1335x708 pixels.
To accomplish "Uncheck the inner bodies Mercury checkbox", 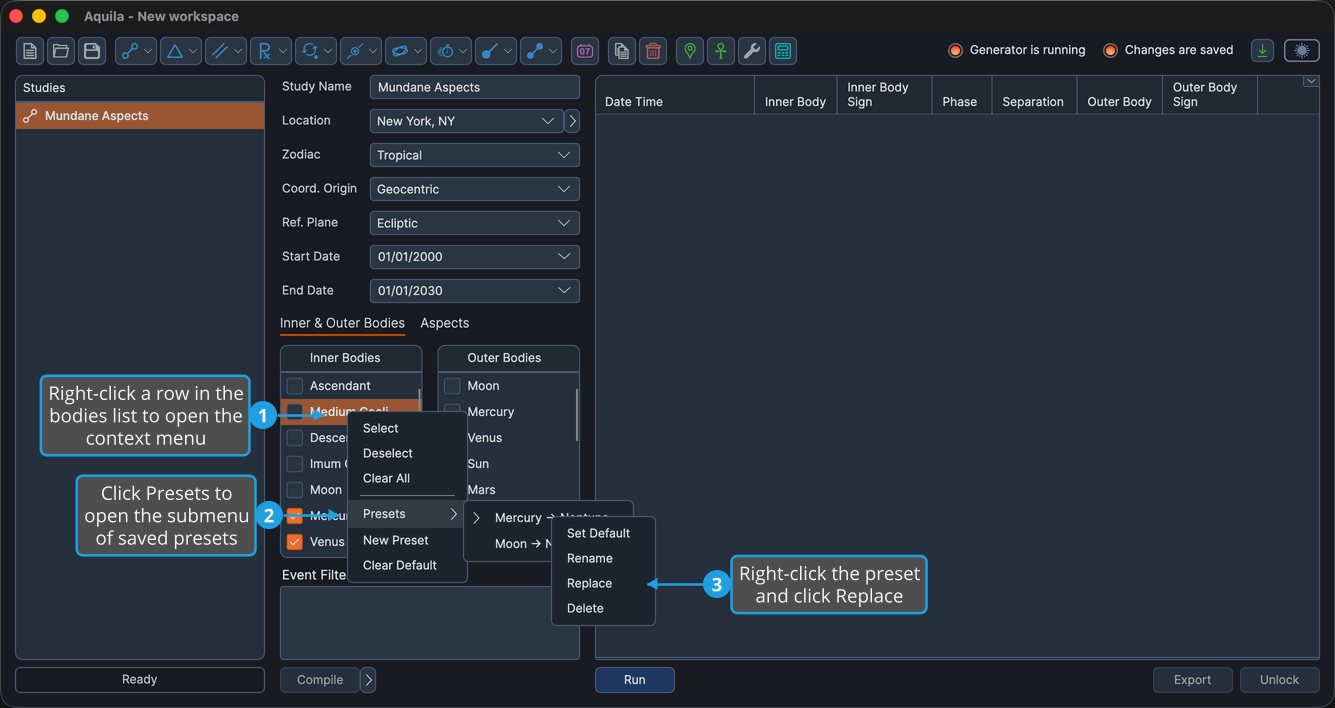I will 295,516.
